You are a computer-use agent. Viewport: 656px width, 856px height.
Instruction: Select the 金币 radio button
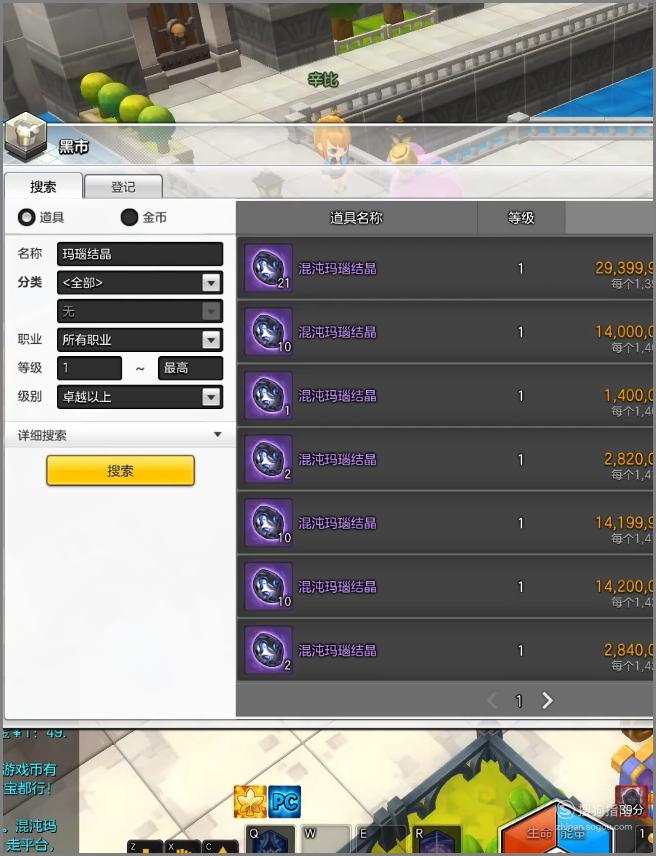click(x=129, y=217)
